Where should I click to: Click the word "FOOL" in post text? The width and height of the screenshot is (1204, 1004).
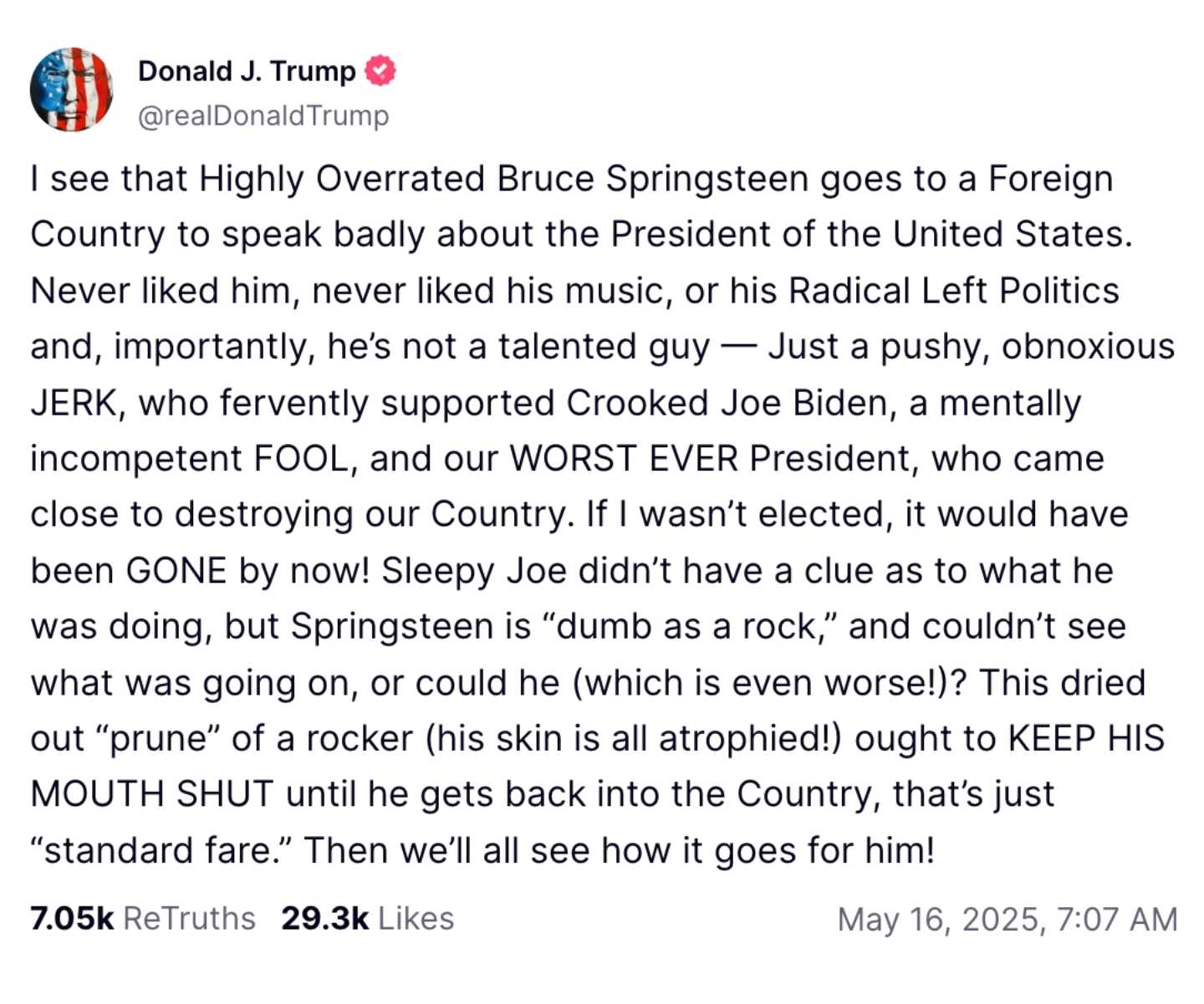(299, 459)
